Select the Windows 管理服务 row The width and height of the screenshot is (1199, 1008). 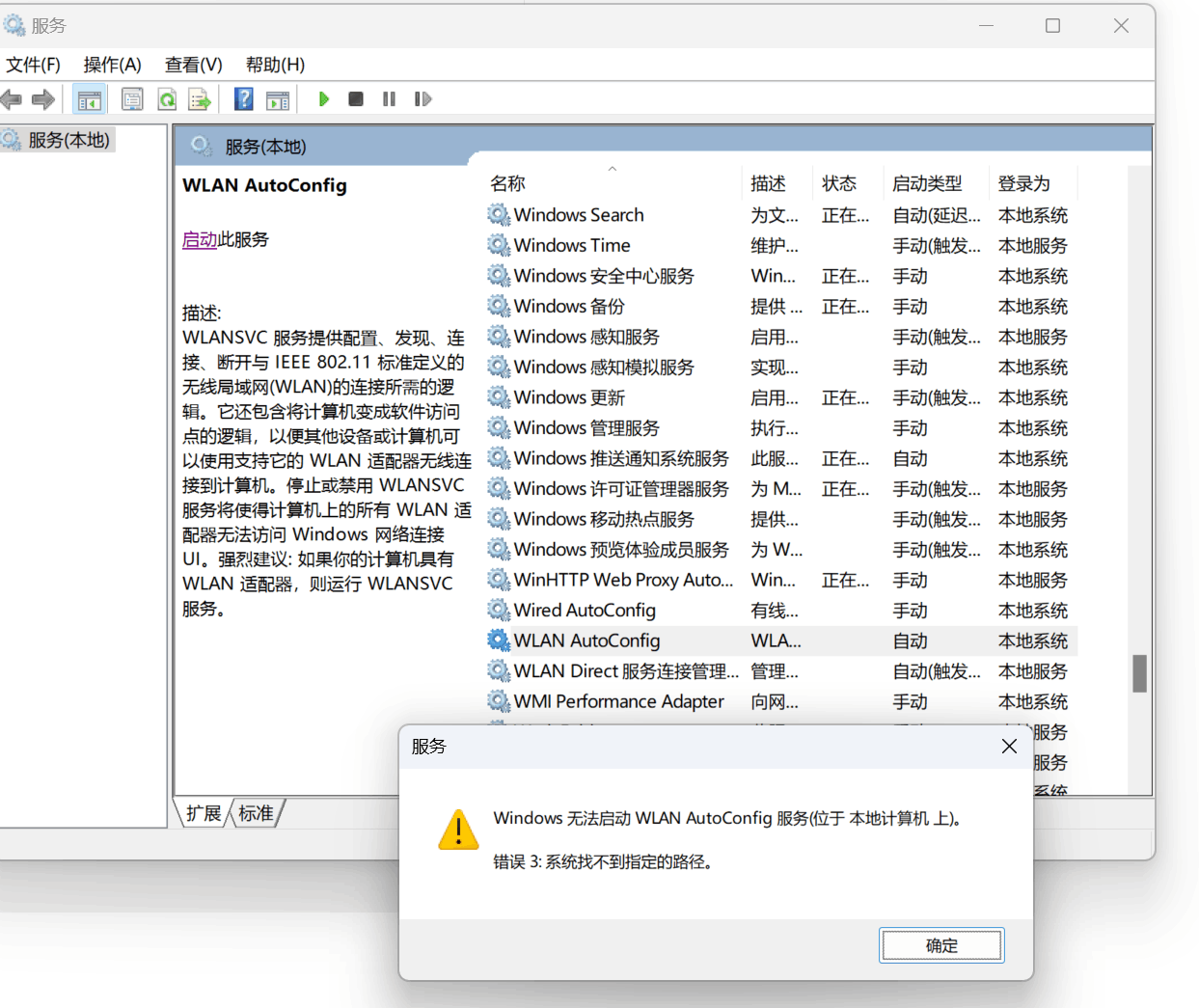781,427
